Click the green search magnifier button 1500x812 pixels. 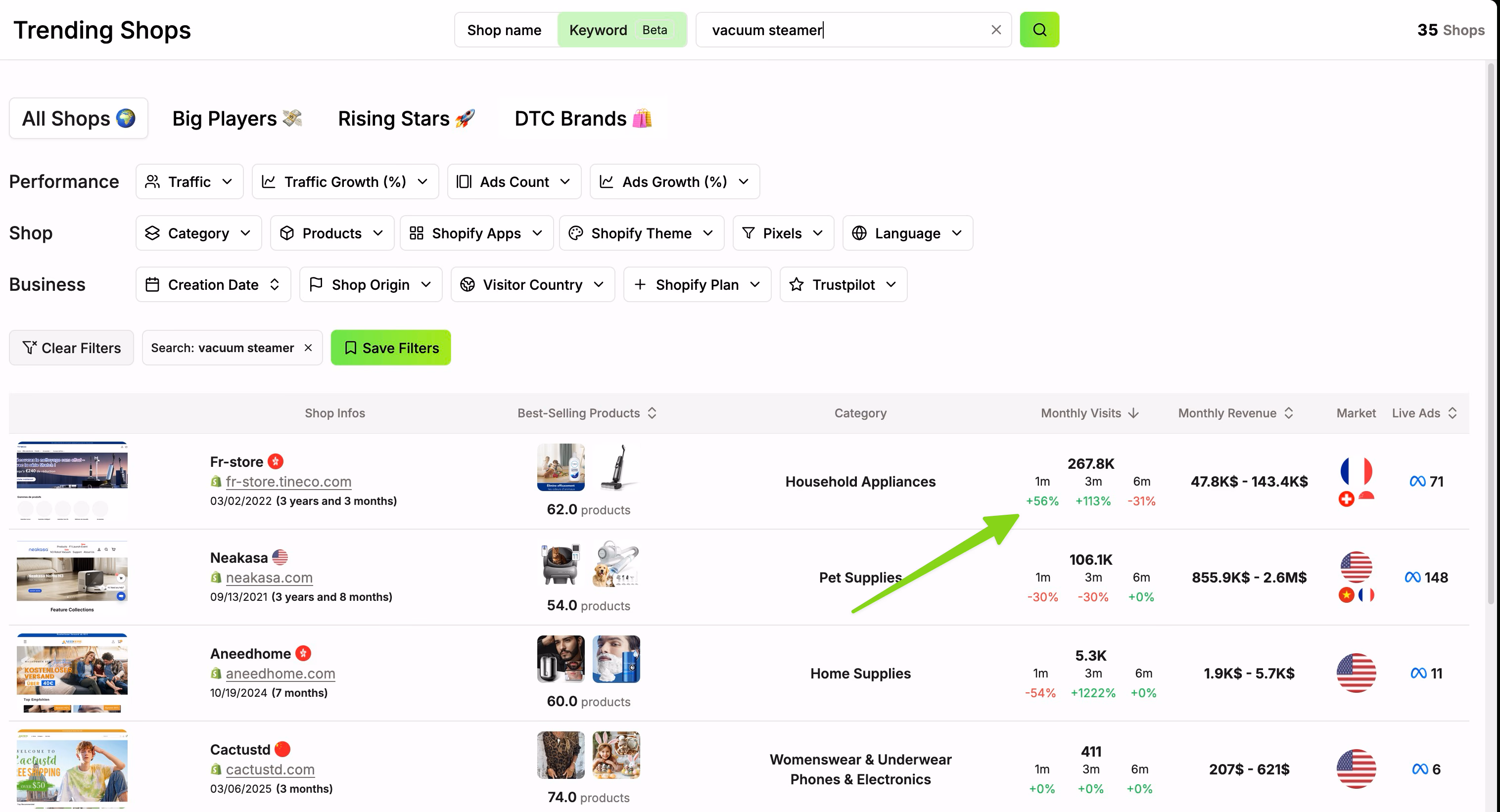click(x=1039, y=30)
